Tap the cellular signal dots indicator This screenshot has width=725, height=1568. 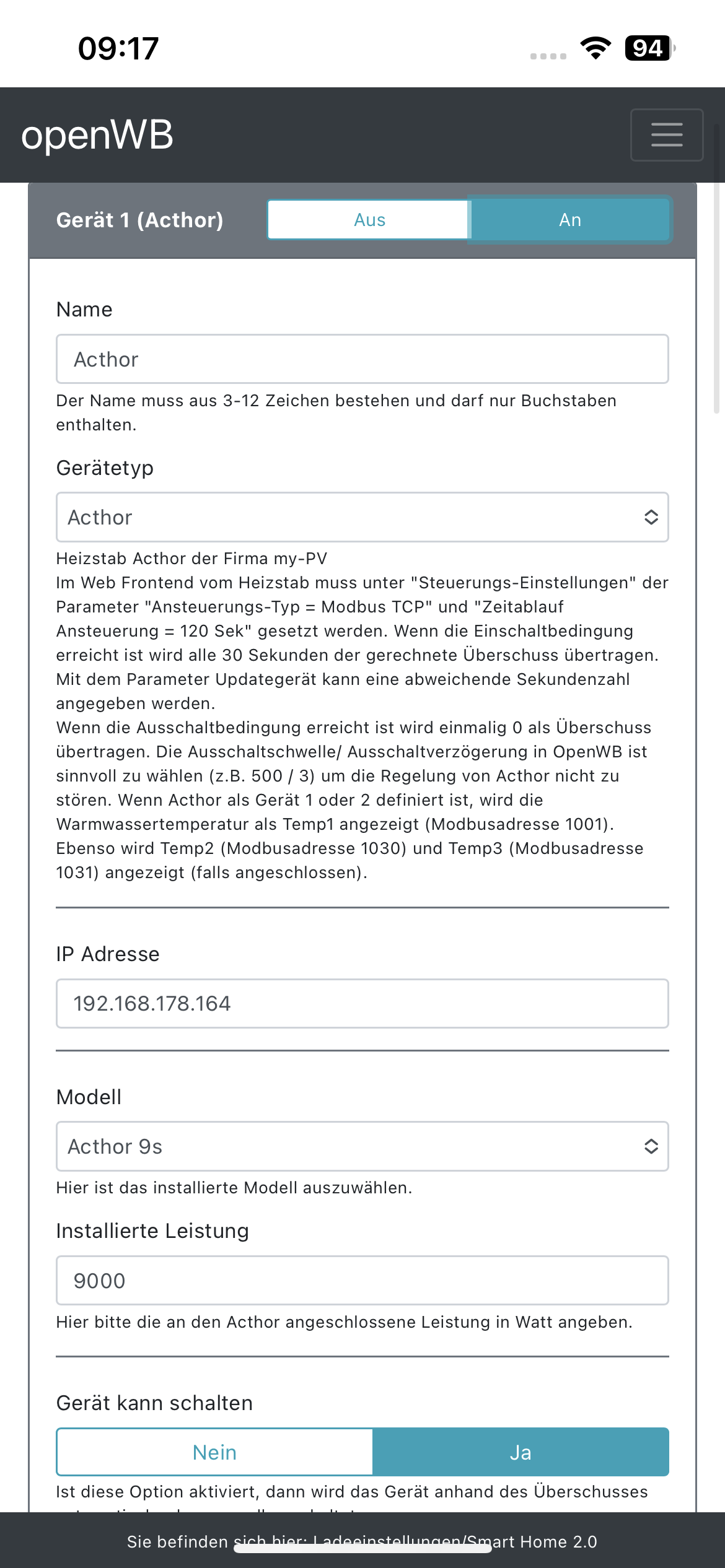(x=548, y=56)
